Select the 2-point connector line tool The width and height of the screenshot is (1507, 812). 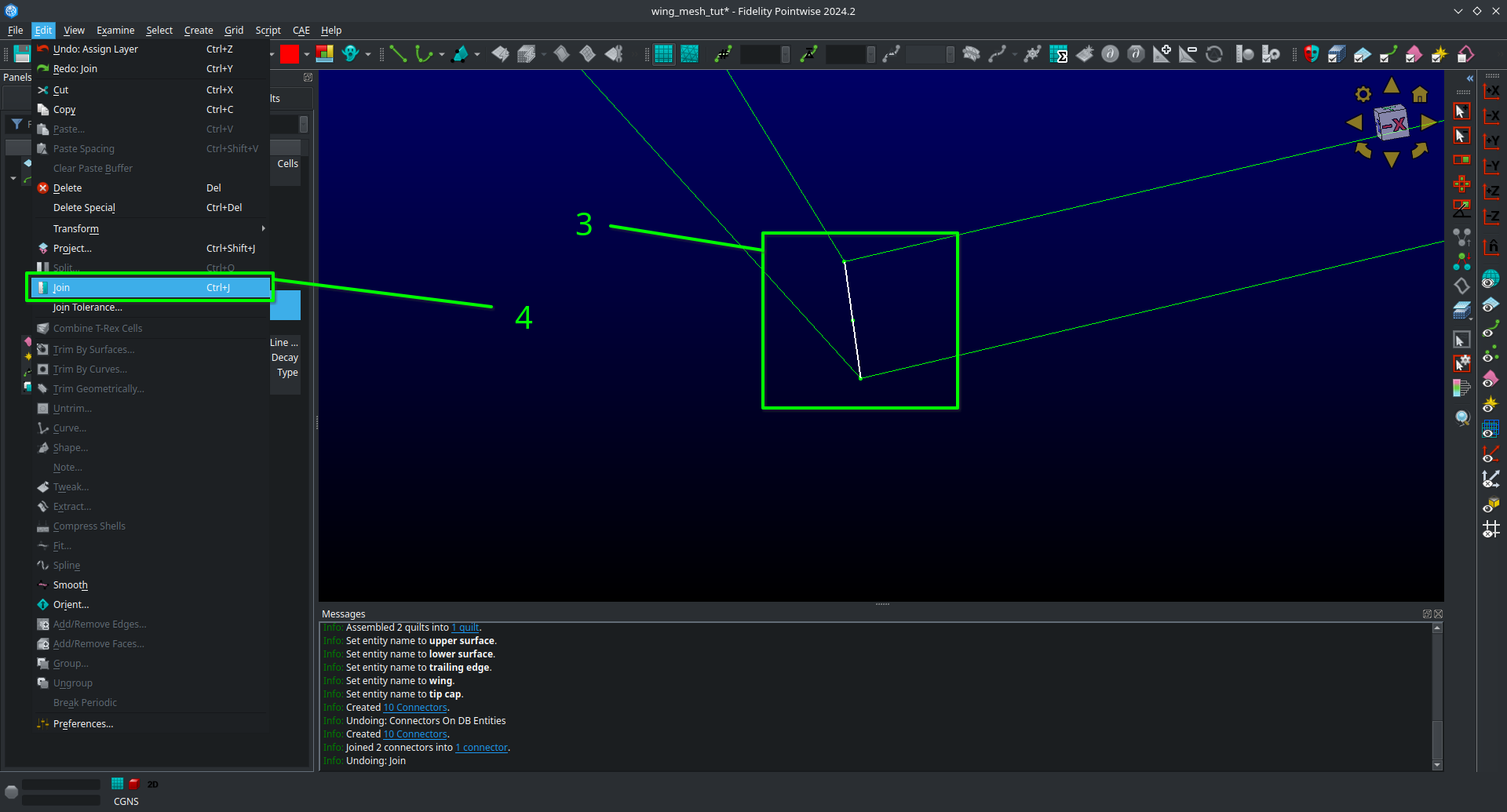pyautogui.click(x=398, y=53)
